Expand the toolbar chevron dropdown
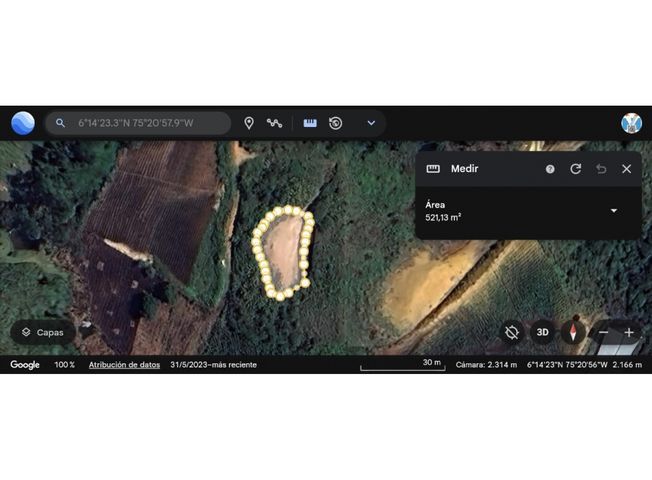Screen dimensions: 652x480 tap(371, 123)
